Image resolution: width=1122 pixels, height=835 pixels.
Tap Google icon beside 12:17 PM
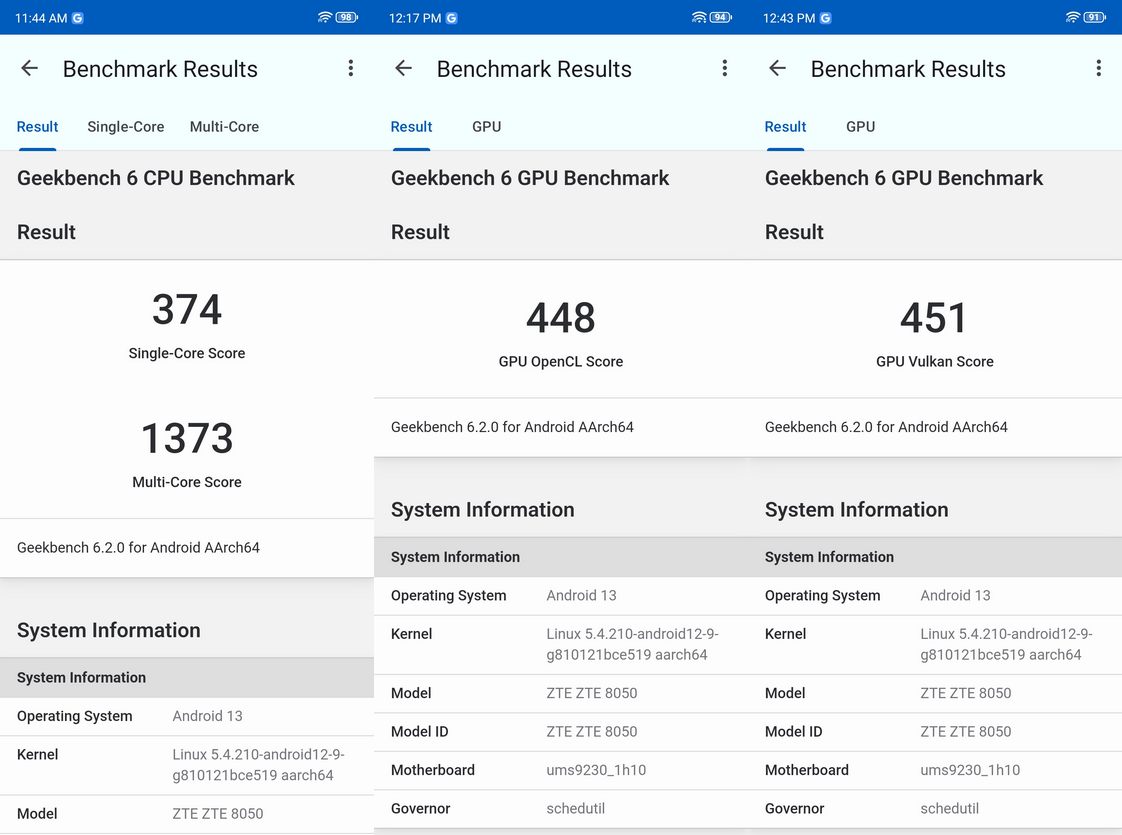pos(452,18)
